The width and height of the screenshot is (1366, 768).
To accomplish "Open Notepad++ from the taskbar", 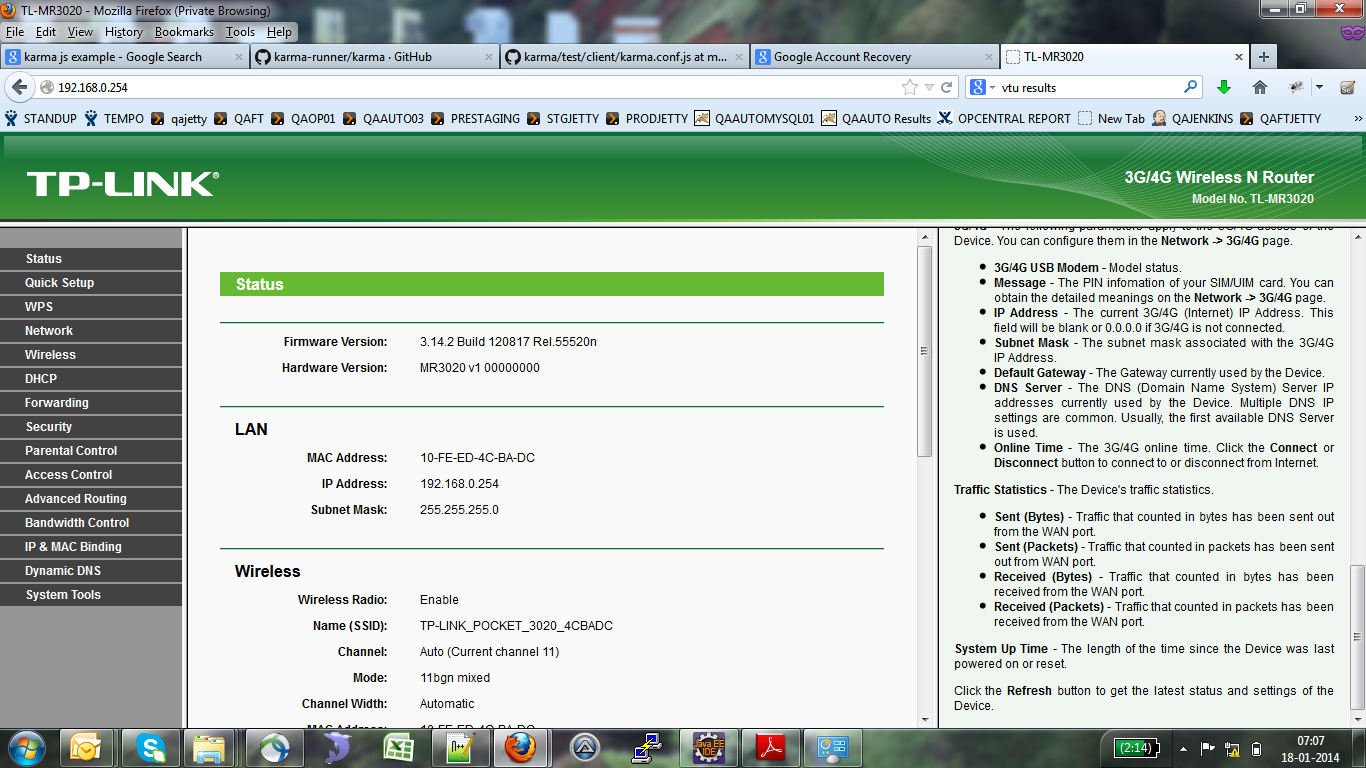I will (x=460, y=748).
